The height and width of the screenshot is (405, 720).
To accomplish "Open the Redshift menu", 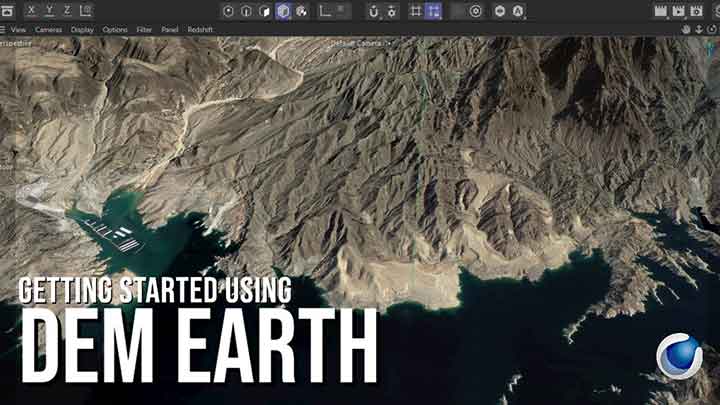I will [x=200, y=29].
